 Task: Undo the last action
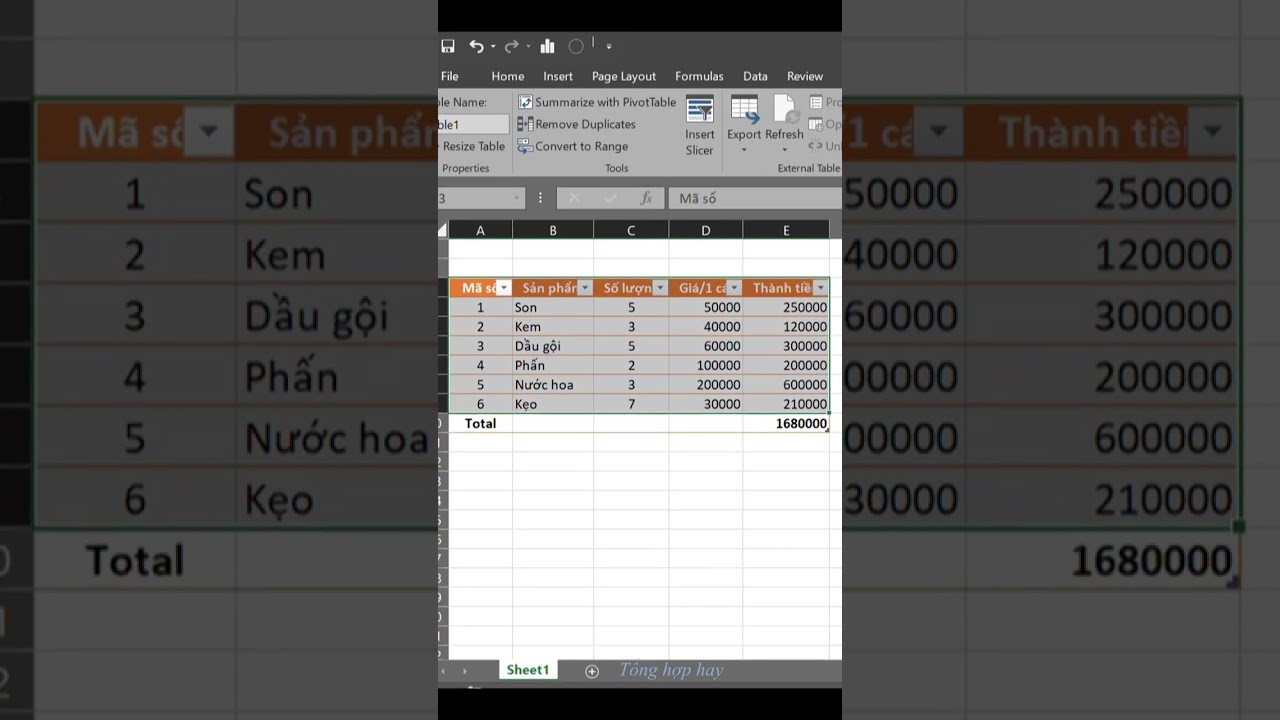click(477, 46)
